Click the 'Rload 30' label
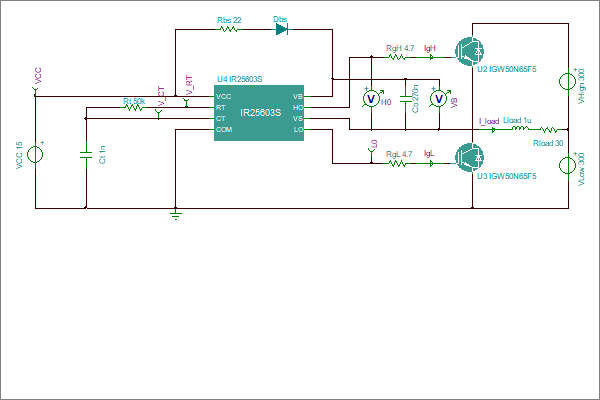 pyautogui.click(x=548, y=143)
